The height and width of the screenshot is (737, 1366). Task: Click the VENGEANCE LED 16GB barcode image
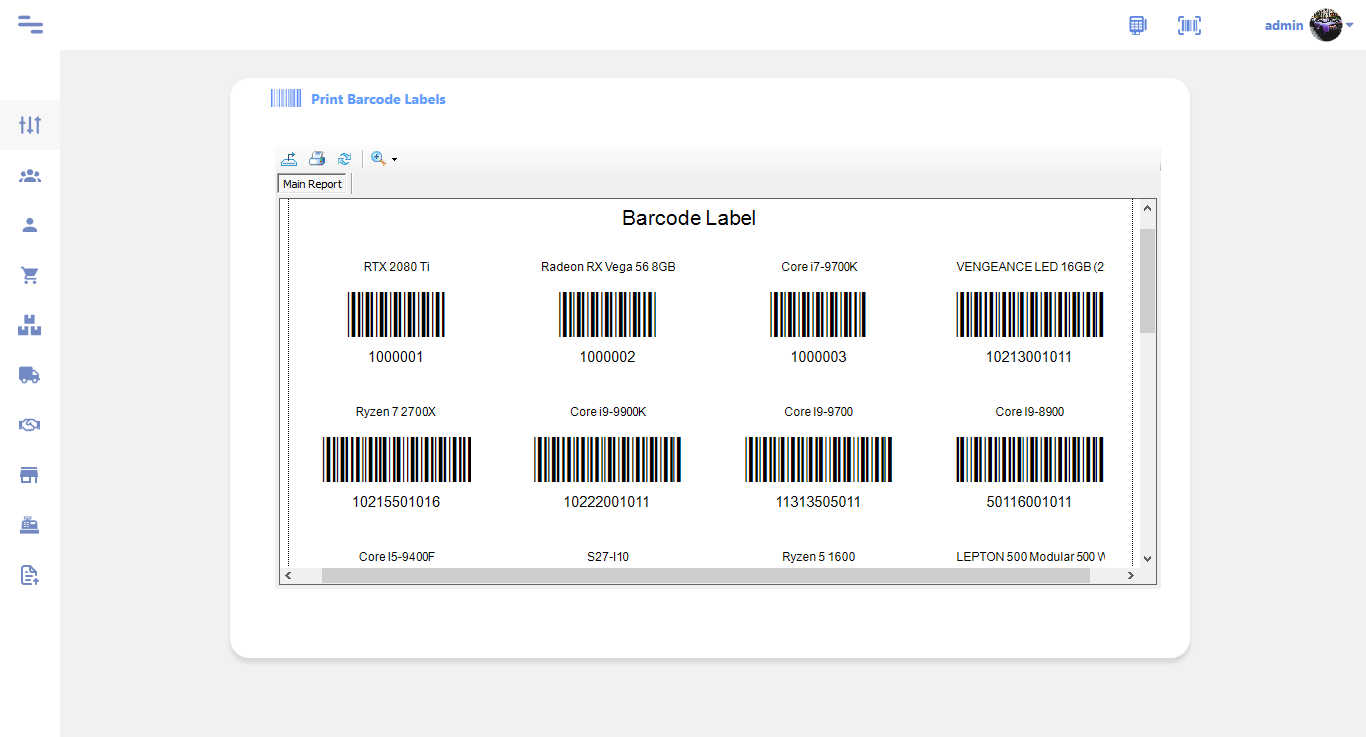[1030, 314]
